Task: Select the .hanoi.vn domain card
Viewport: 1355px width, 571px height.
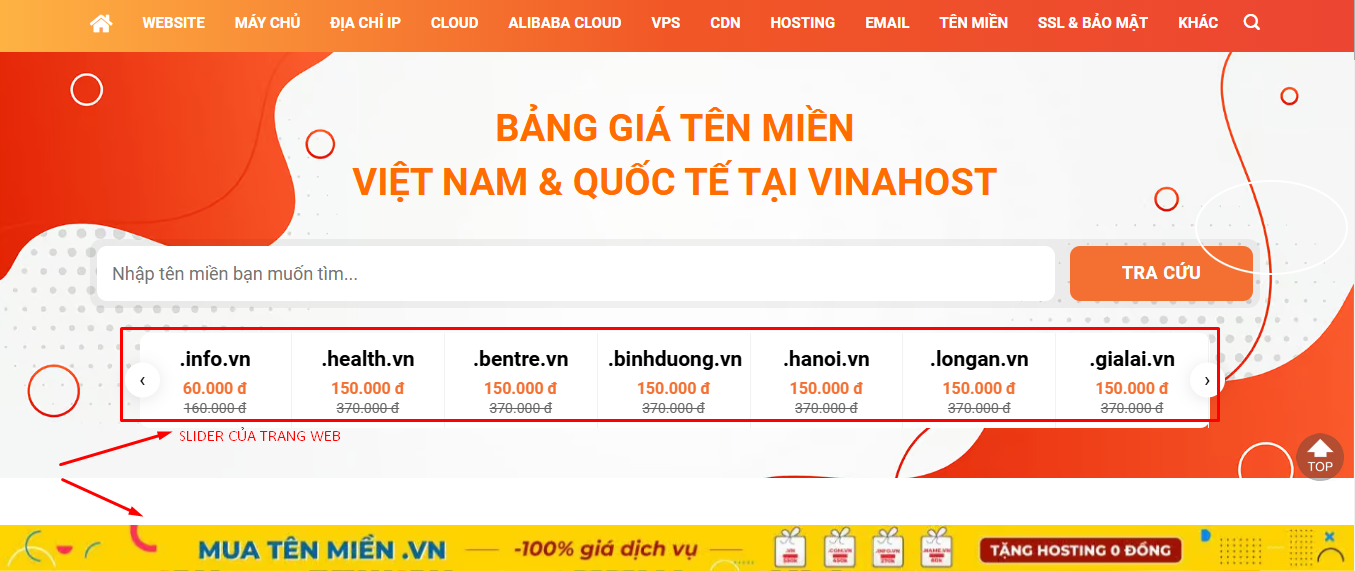Action: pos(826,380)
